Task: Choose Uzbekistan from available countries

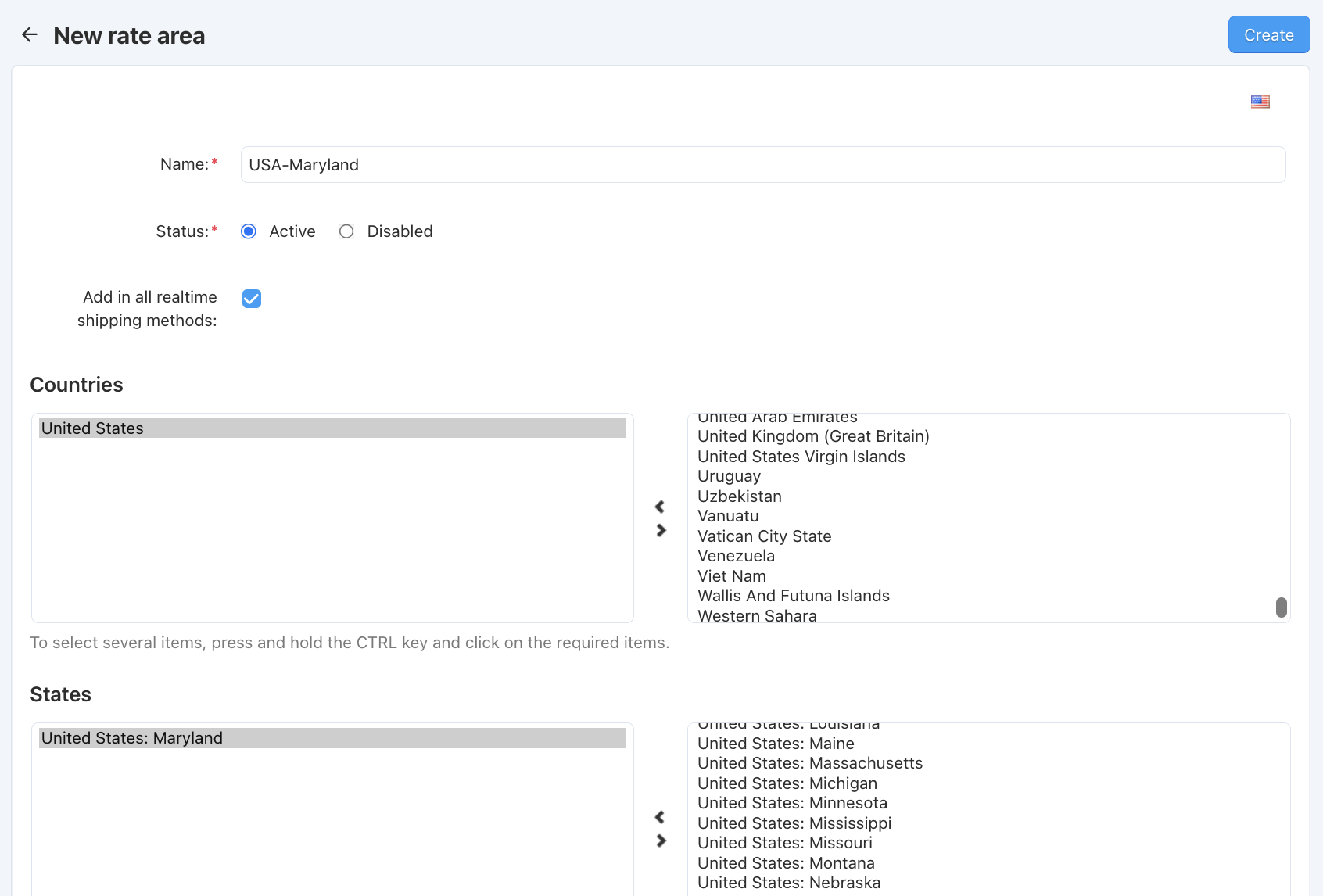Action: point(740,496)
